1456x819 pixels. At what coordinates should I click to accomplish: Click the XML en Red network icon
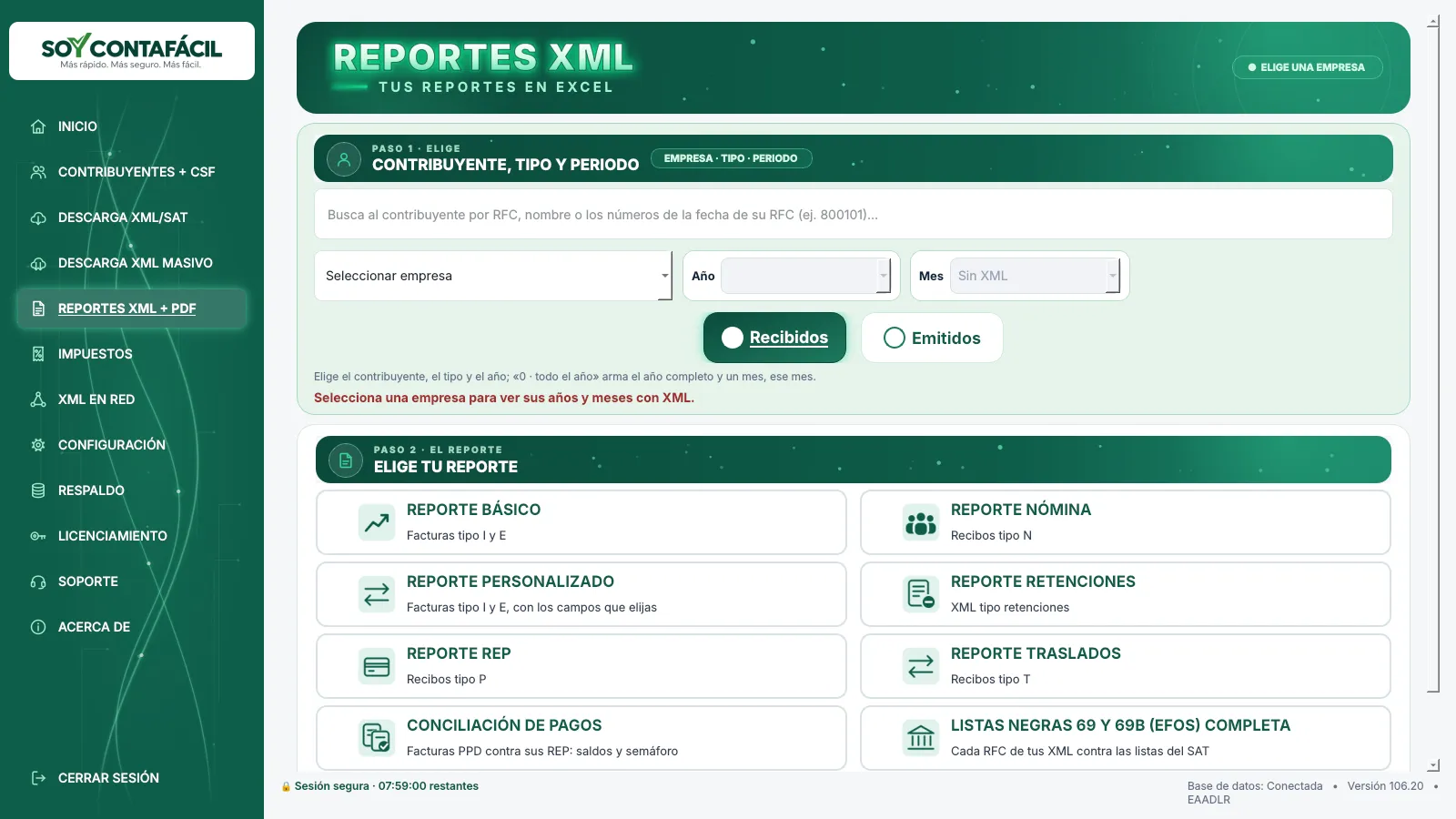pos(38,399)
